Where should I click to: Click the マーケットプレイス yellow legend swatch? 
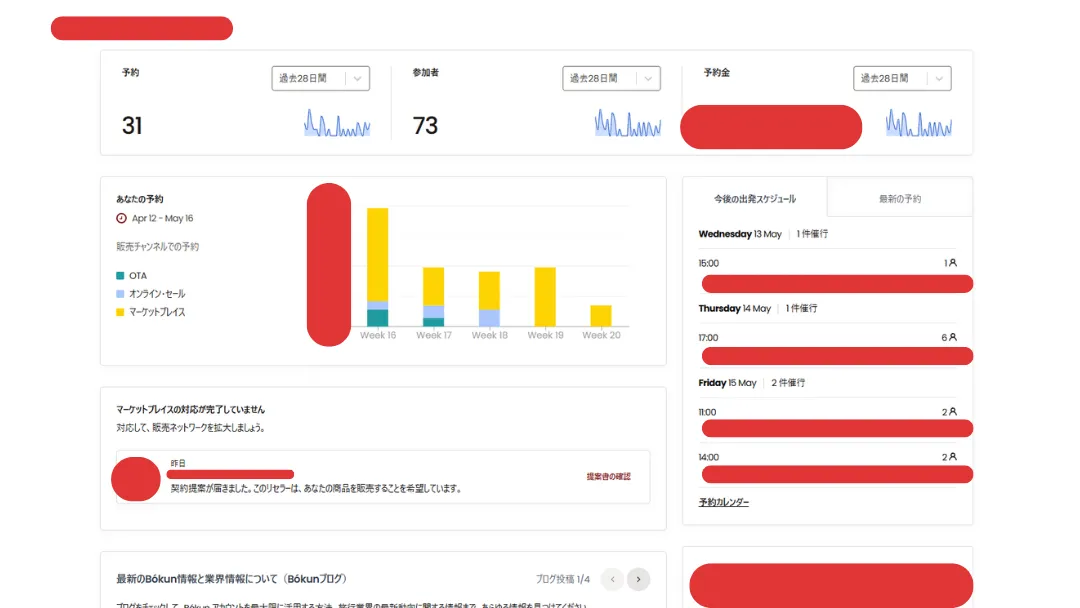click(120, 312)
